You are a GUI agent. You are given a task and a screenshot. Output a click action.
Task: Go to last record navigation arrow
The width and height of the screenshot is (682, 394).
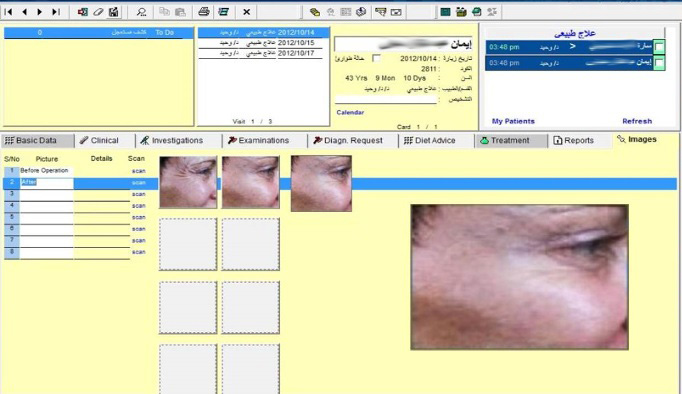click(56, 12)
